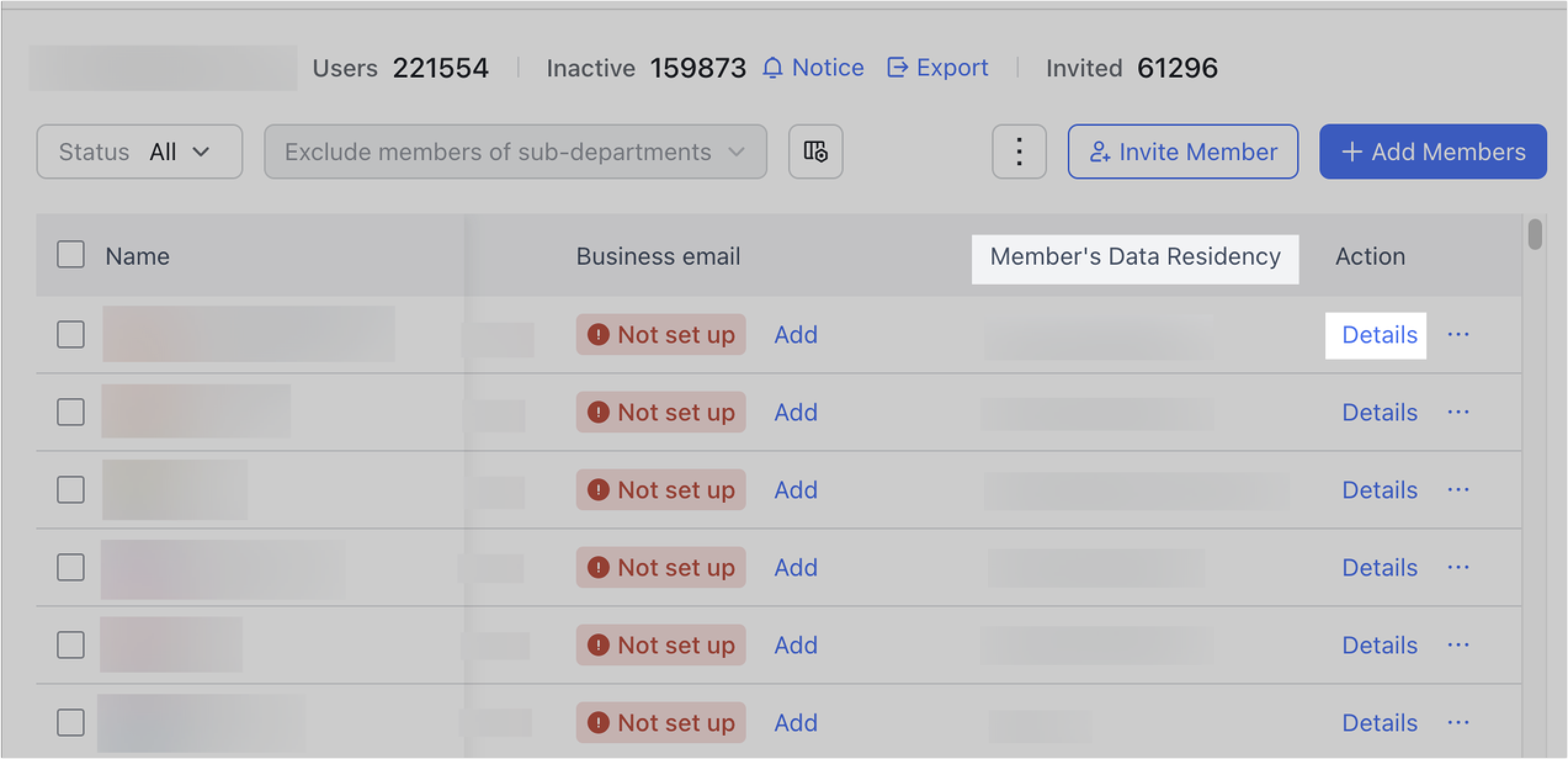The width and height of the screenshot is (1568, 759).
Task: Open more actions ellipsis in fourth row
Action: pyautogui.click(x=1458, y=567)
